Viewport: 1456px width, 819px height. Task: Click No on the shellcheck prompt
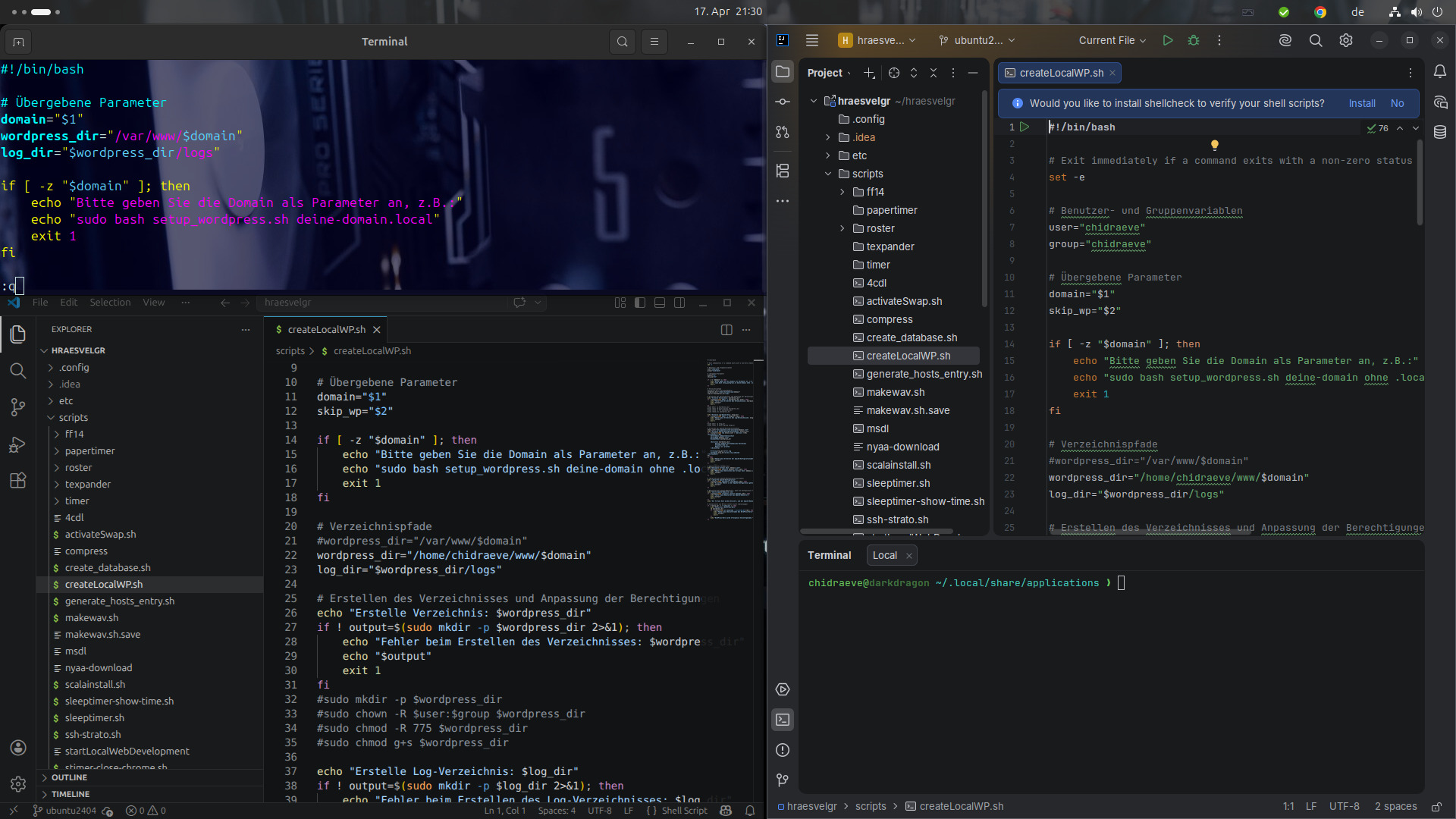coord(1397,103)
